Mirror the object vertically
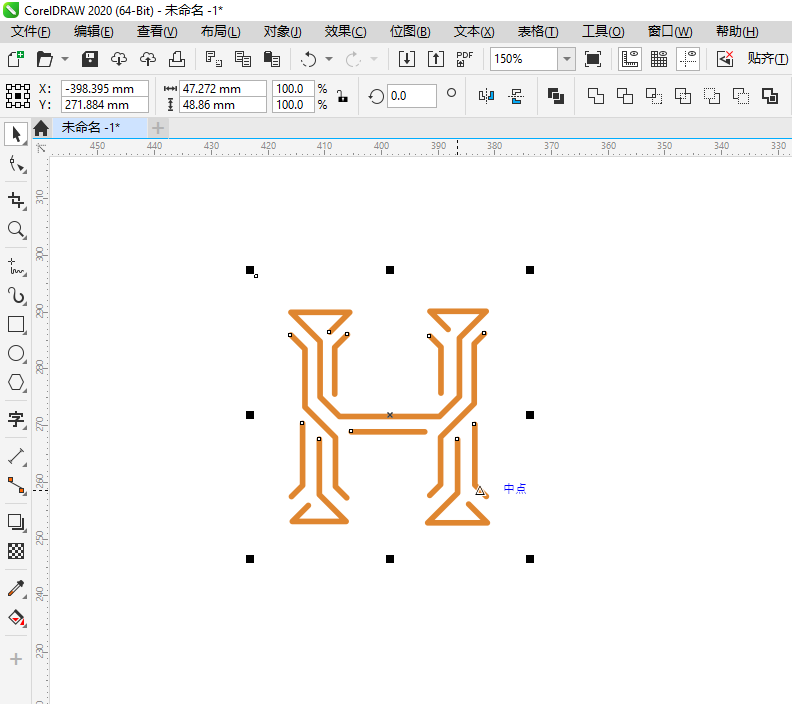The height and width of the screenshot is (704, 792). 516,96
